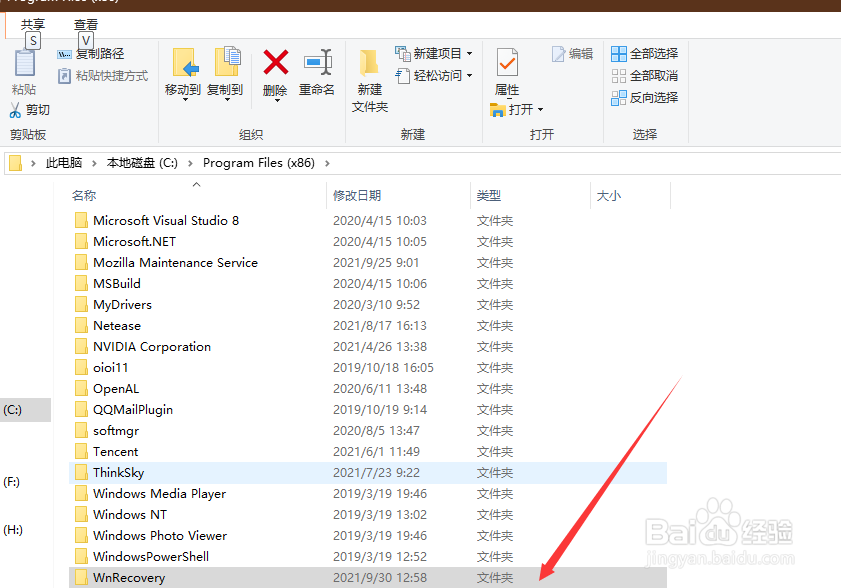Open 属性 (Properties) for selection

(506, 70)
